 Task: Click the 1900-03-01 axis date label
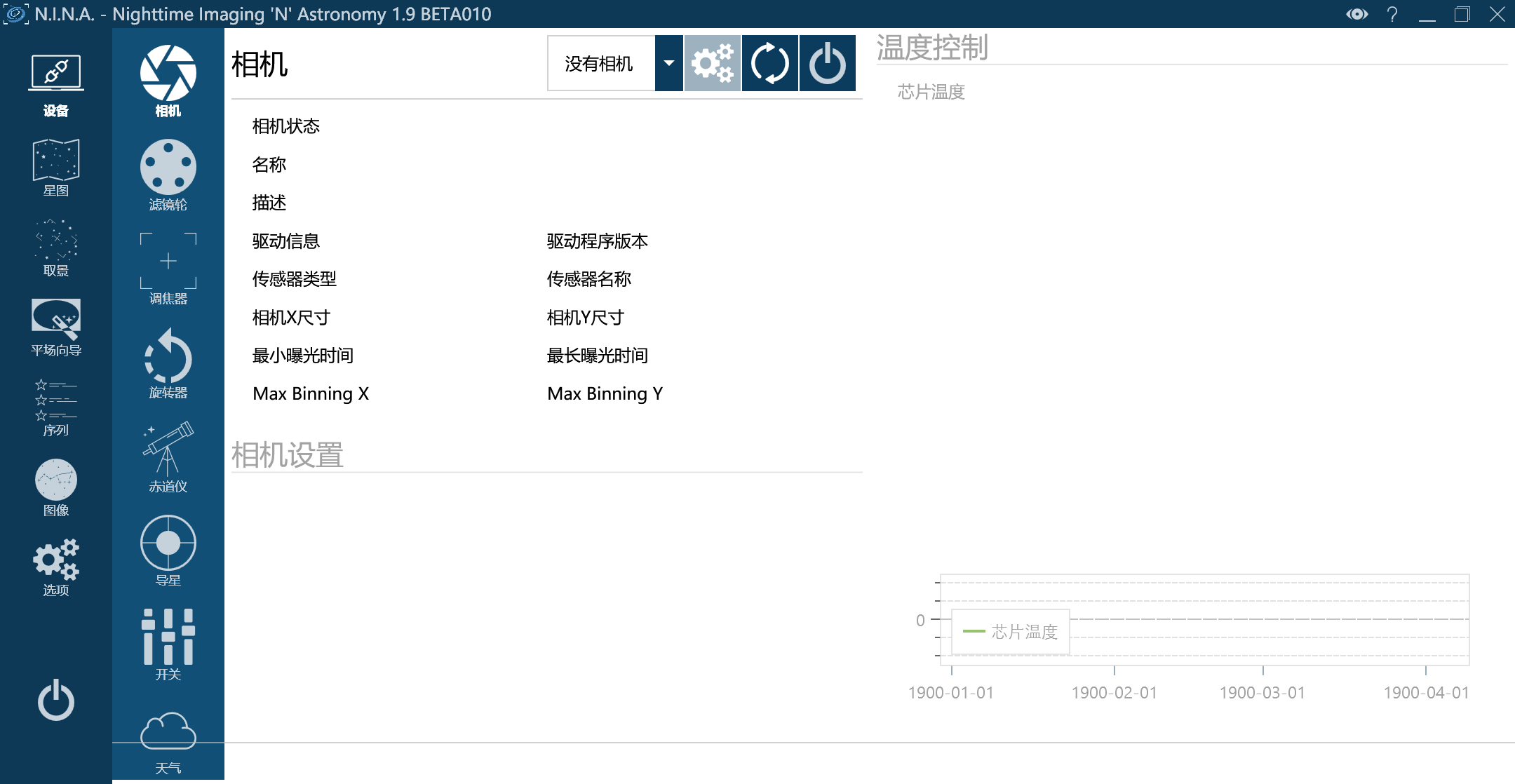point(1262,693)
